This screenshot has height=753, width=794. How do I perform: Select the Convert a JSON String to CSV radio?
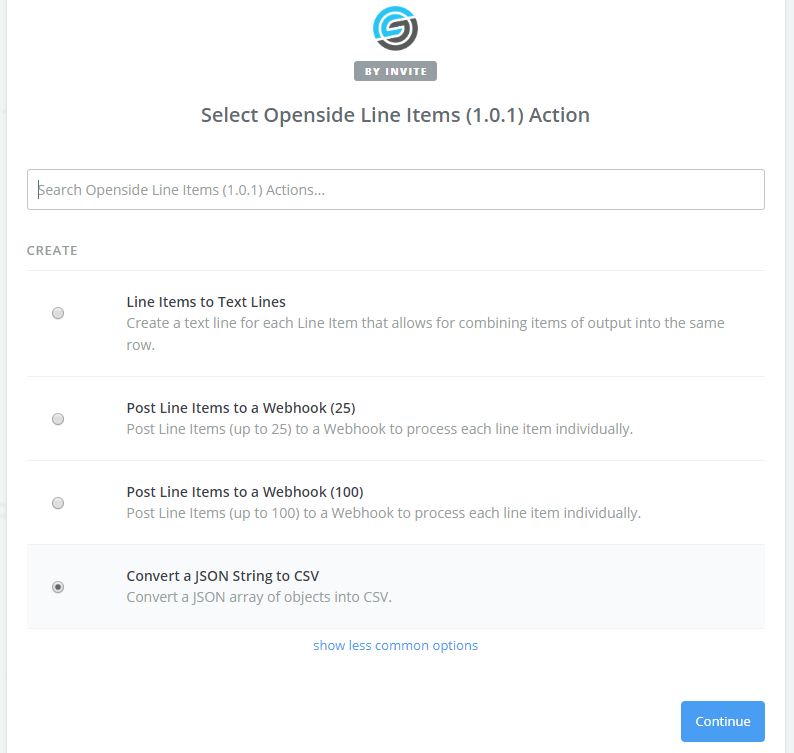(58, 587)
